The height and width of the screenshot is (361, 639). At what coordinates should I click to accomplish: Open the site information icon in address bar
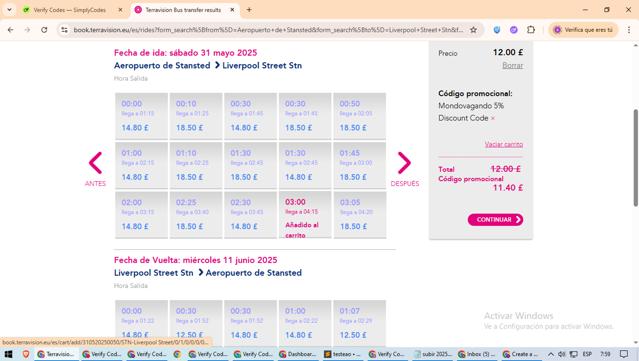64,30
